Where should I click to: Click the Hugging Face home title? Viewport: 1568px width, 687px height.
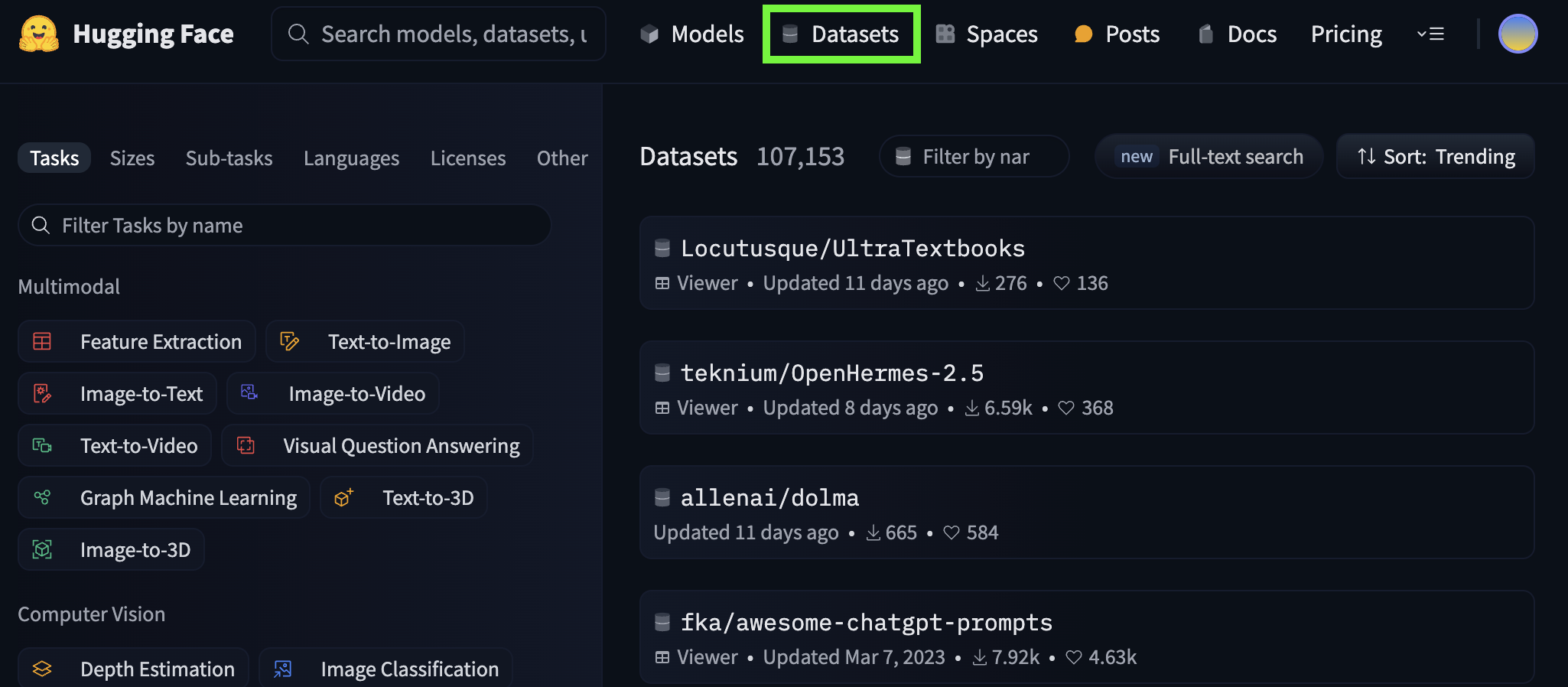[x=153, y=34]
